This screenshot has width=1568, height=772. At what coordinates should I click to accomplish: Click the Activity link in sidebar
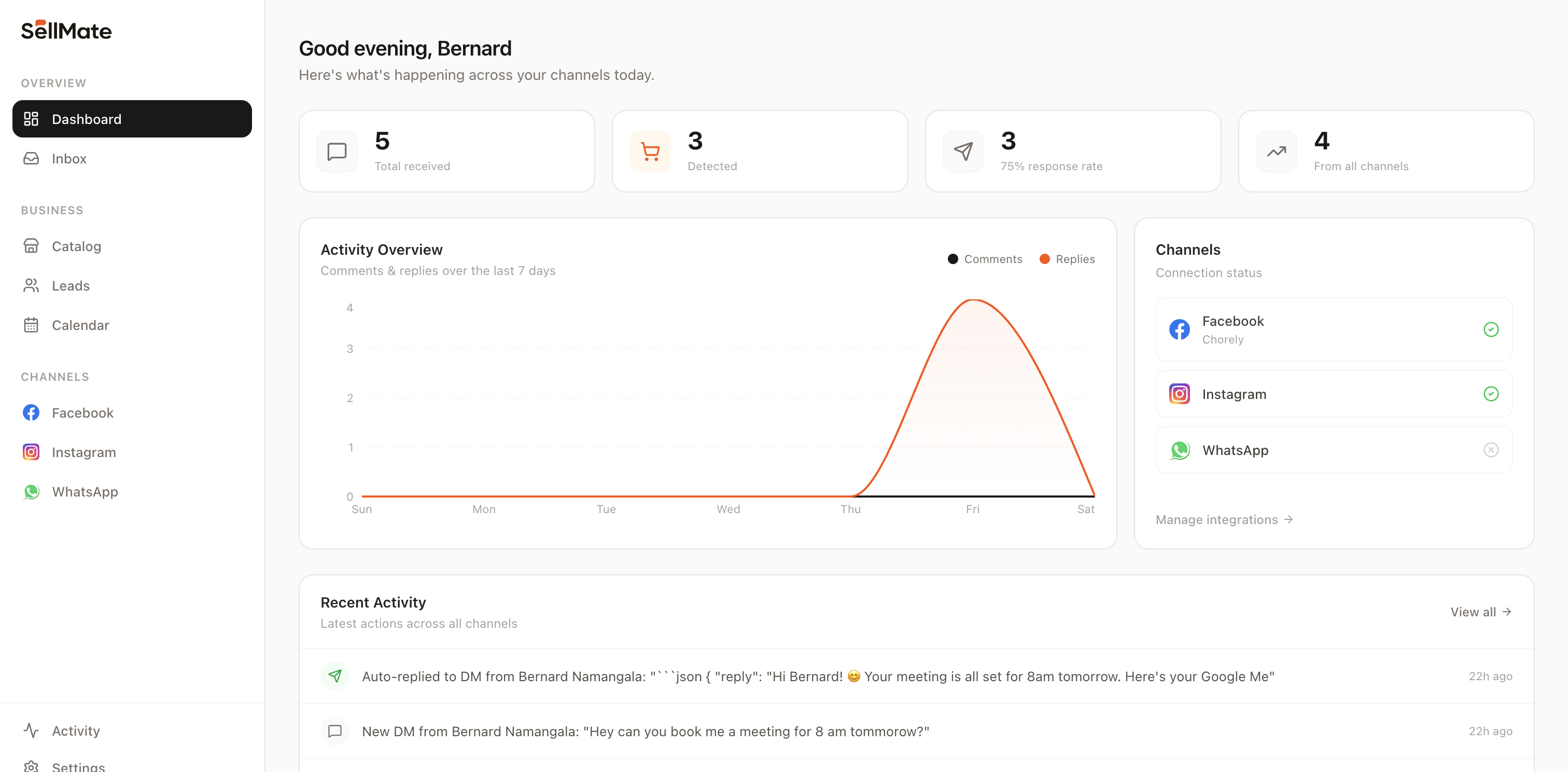[x=76, y=730]
